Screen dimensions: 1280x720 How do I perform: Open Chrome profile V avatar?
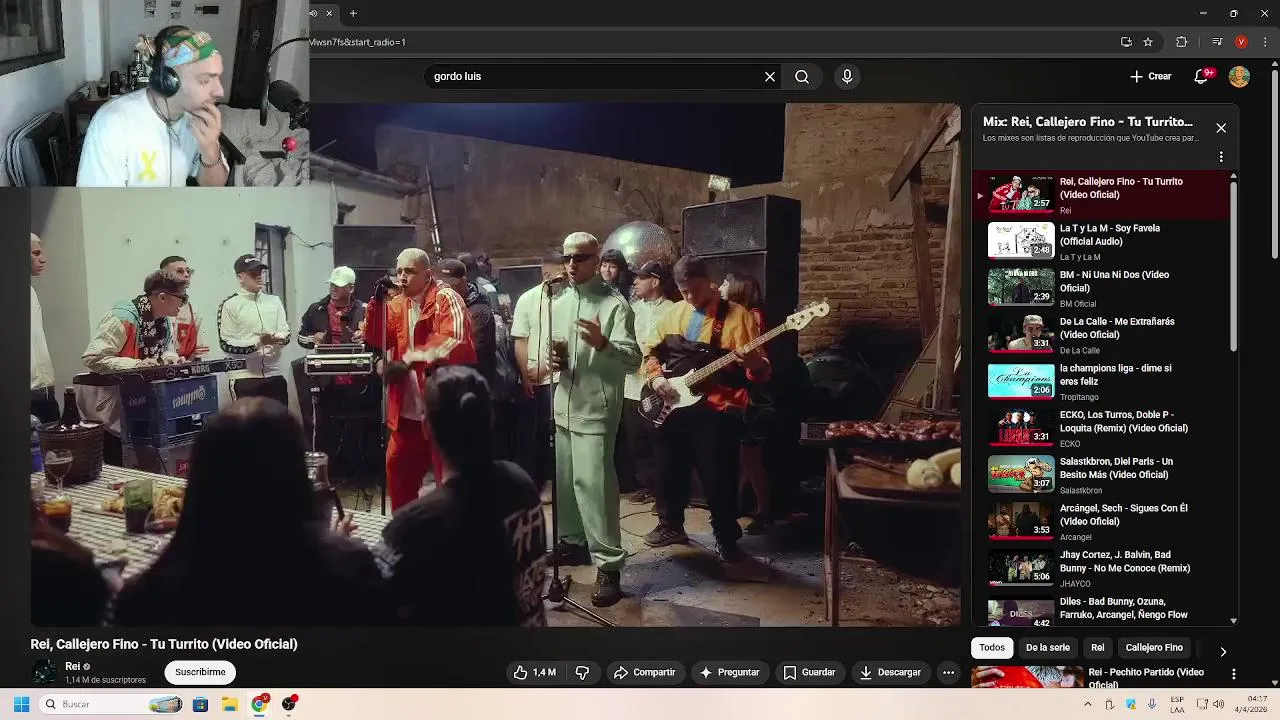1241,42
